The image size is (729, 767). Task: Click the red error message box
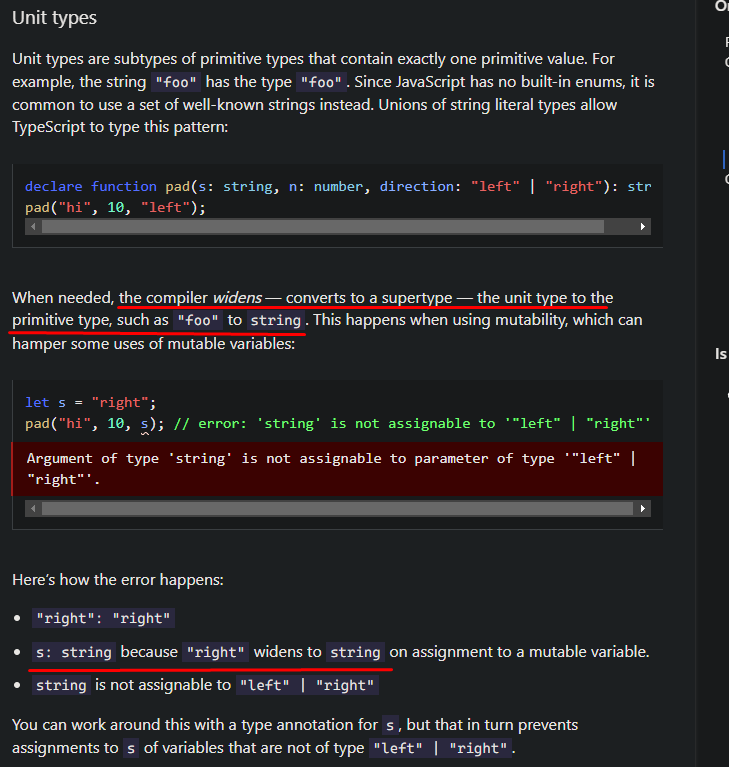pos(337,469)
